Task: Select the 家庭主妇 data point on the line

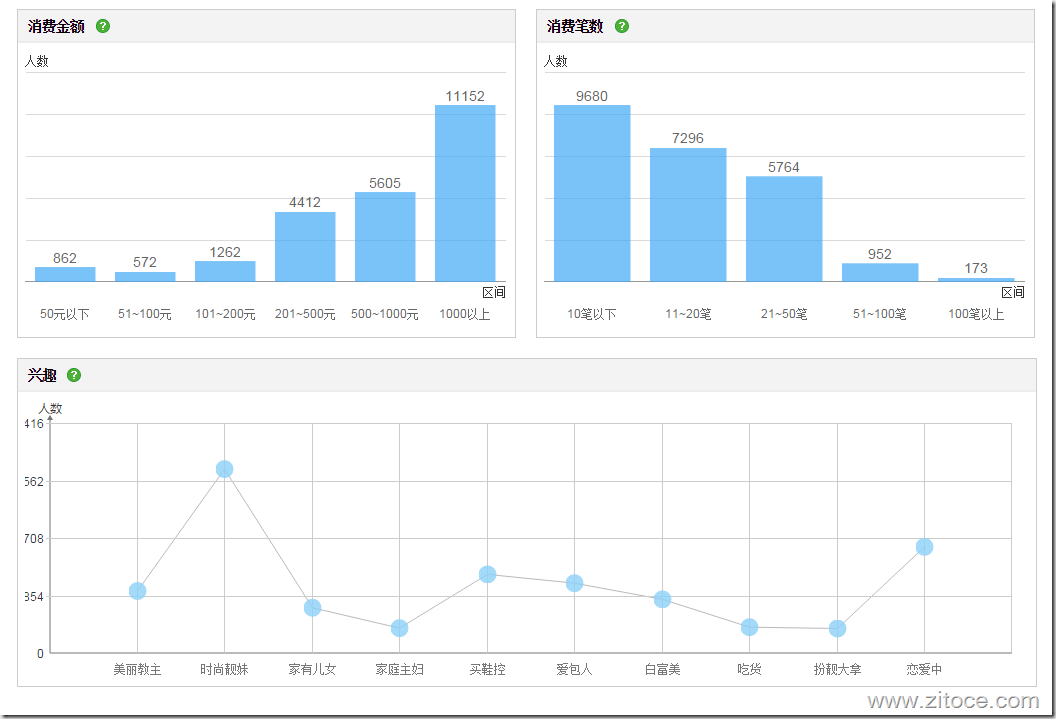Action: (400, 628)
